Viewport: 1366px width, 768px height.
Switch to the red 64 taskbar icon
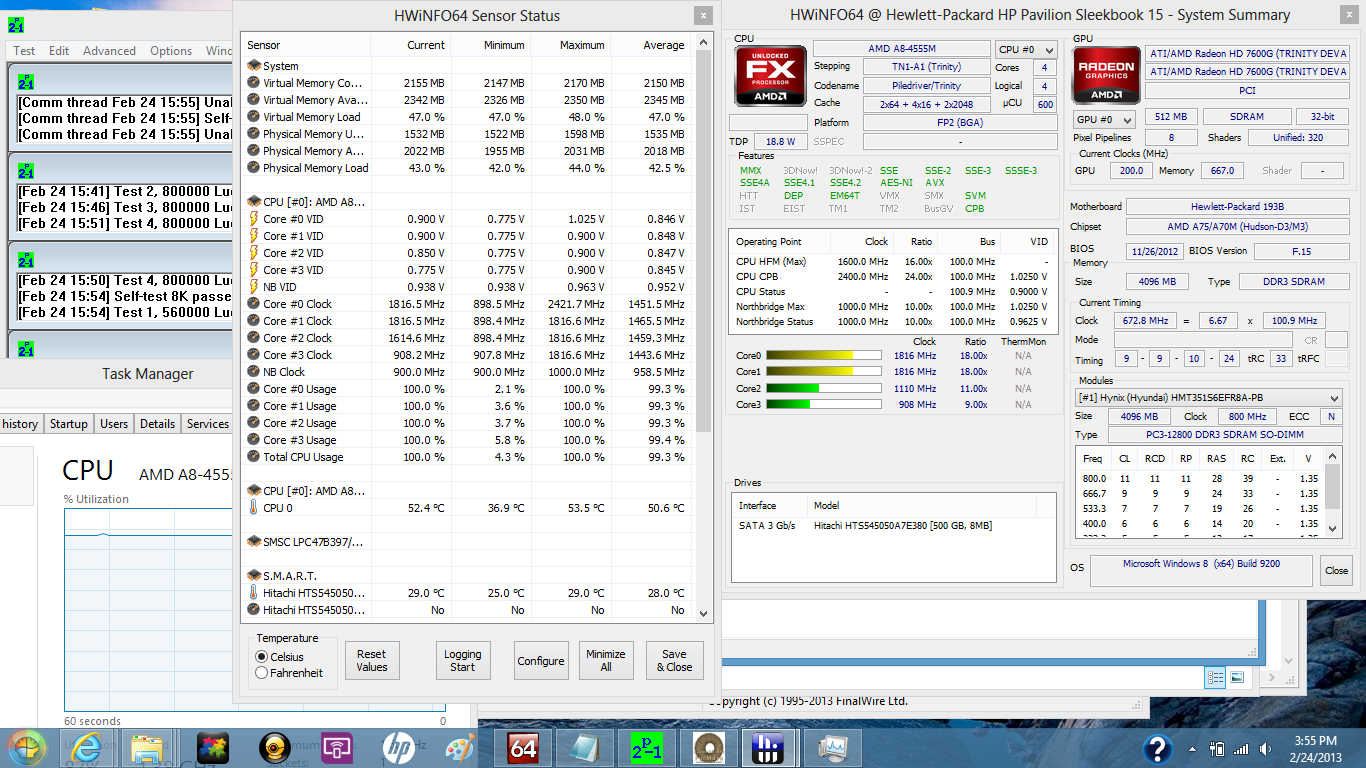click(523, 747)
